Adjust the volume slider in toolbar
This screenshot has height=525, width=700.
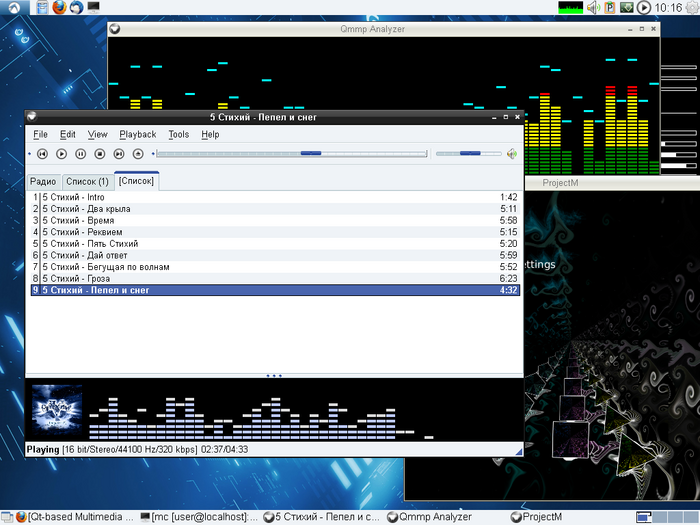468,154
